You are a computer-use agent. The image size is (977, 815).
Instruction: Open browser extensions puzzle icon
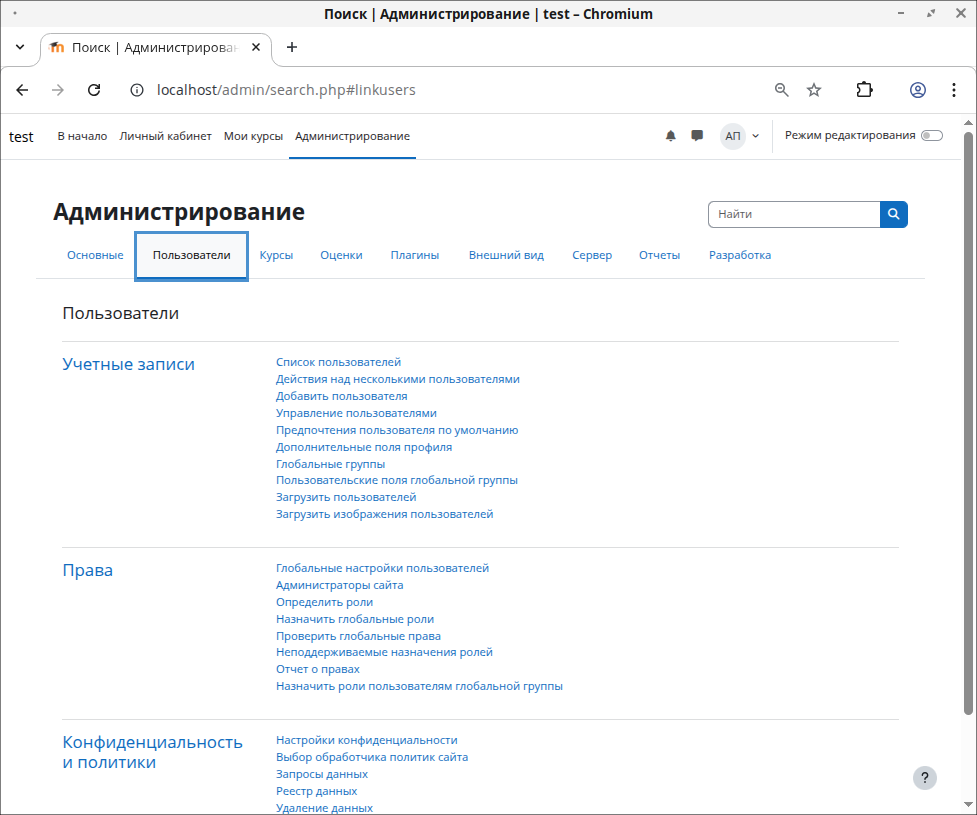pyautogui.click(x=864, y=90)
